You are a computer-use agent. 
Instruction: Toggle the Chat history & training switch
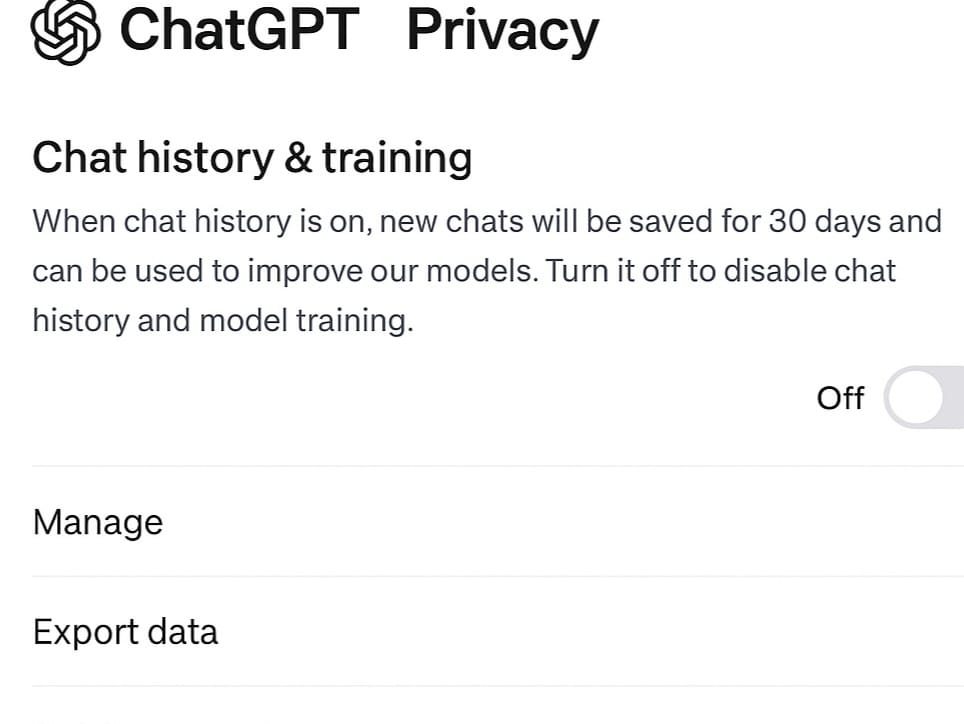[x=924, y=398]
